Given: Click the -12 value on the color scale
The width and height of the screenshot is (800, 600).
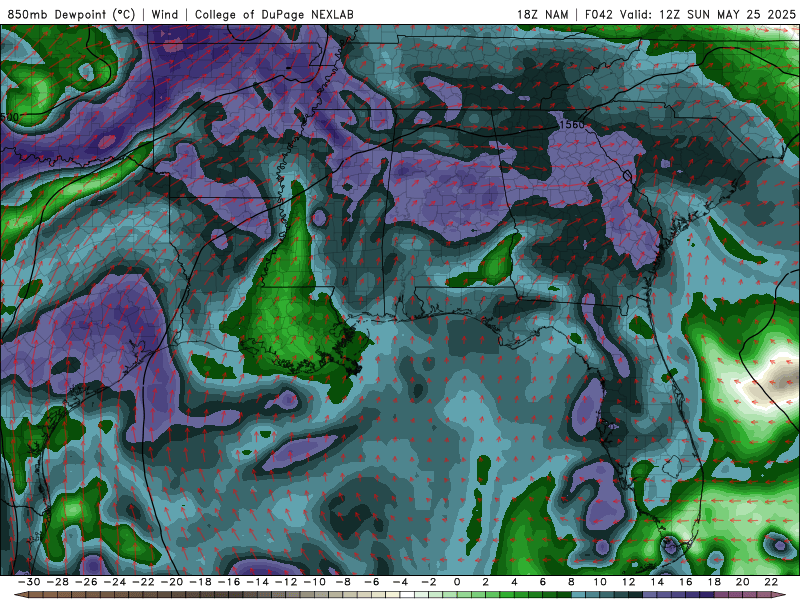Looking at the screenshot, I should [x=286, y=582].
